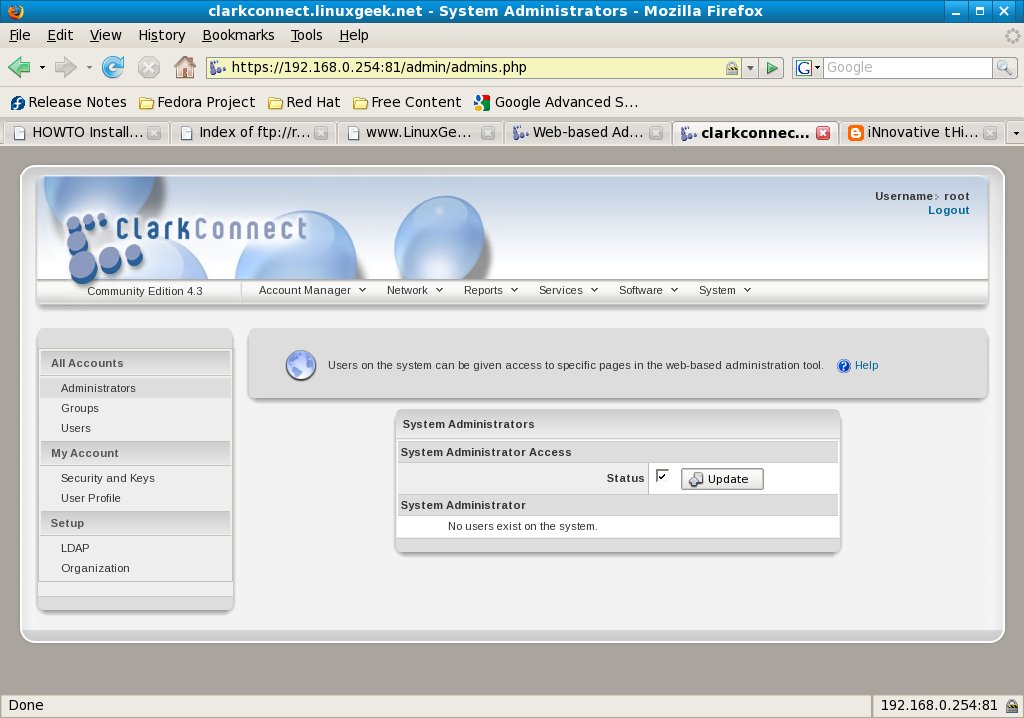Open the View menu
The image size is (1024, 718).
[105, 35]
